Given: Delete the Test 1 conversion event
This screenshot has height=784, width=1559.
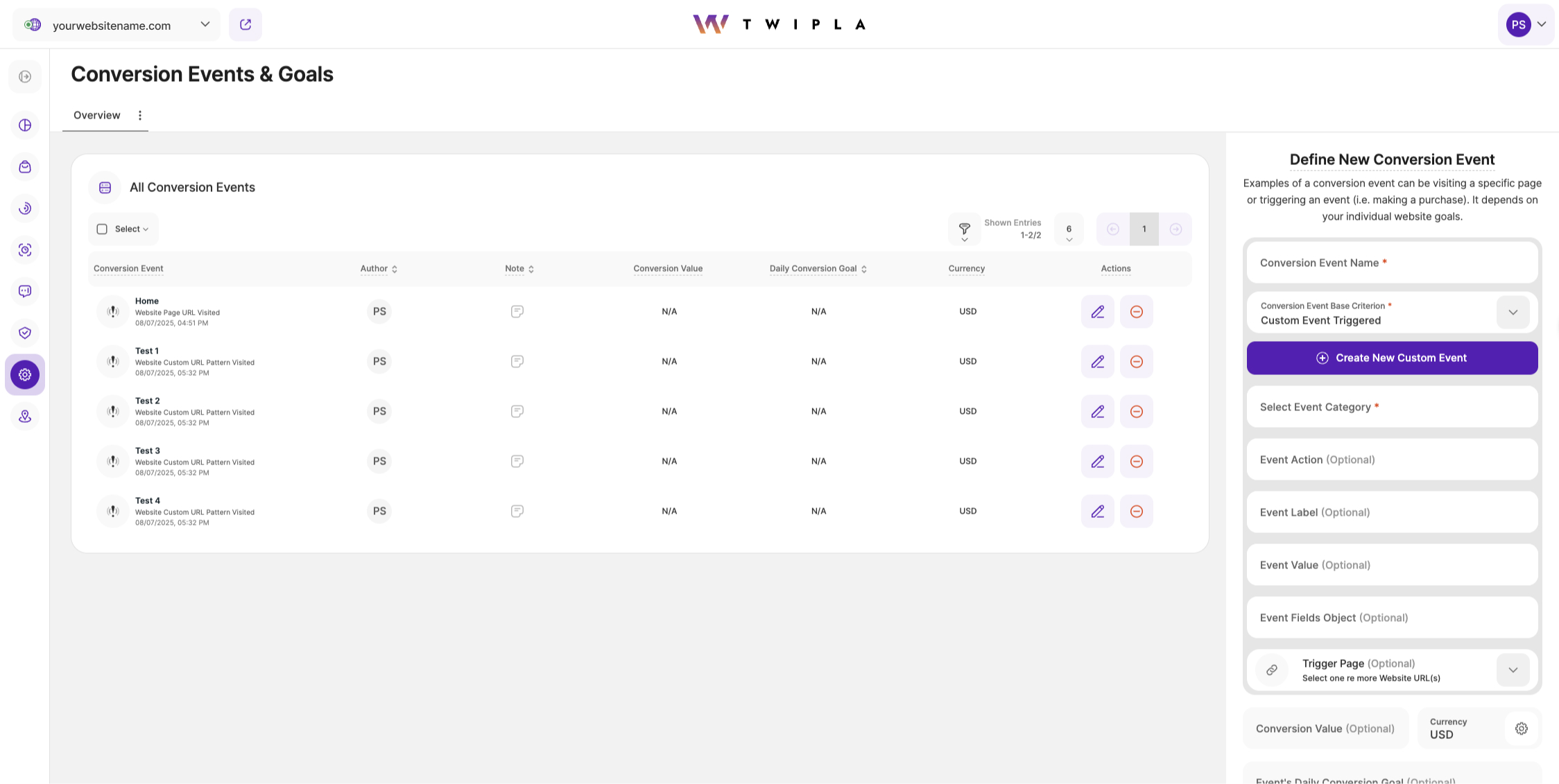Looking at the screenshot, I should point(1136,362).
